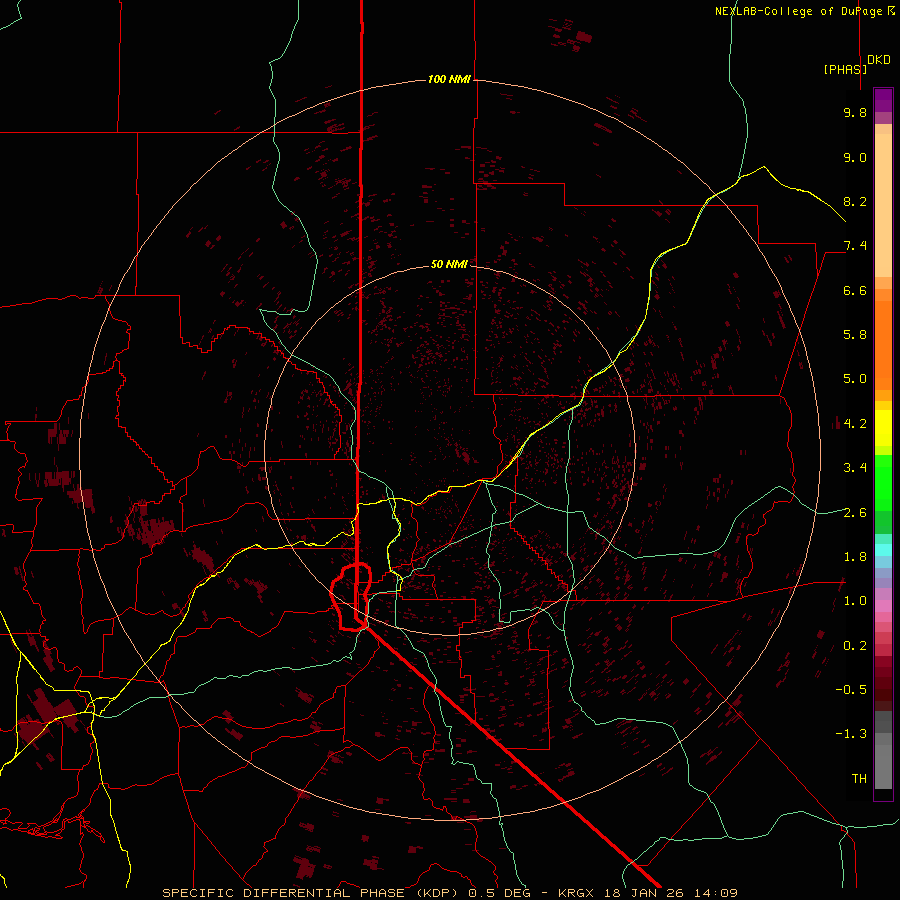The height and width of the screenshot is (900, 900).
Task: Click the thick red polygon outline on map
Action: click(x=351, y=598)
